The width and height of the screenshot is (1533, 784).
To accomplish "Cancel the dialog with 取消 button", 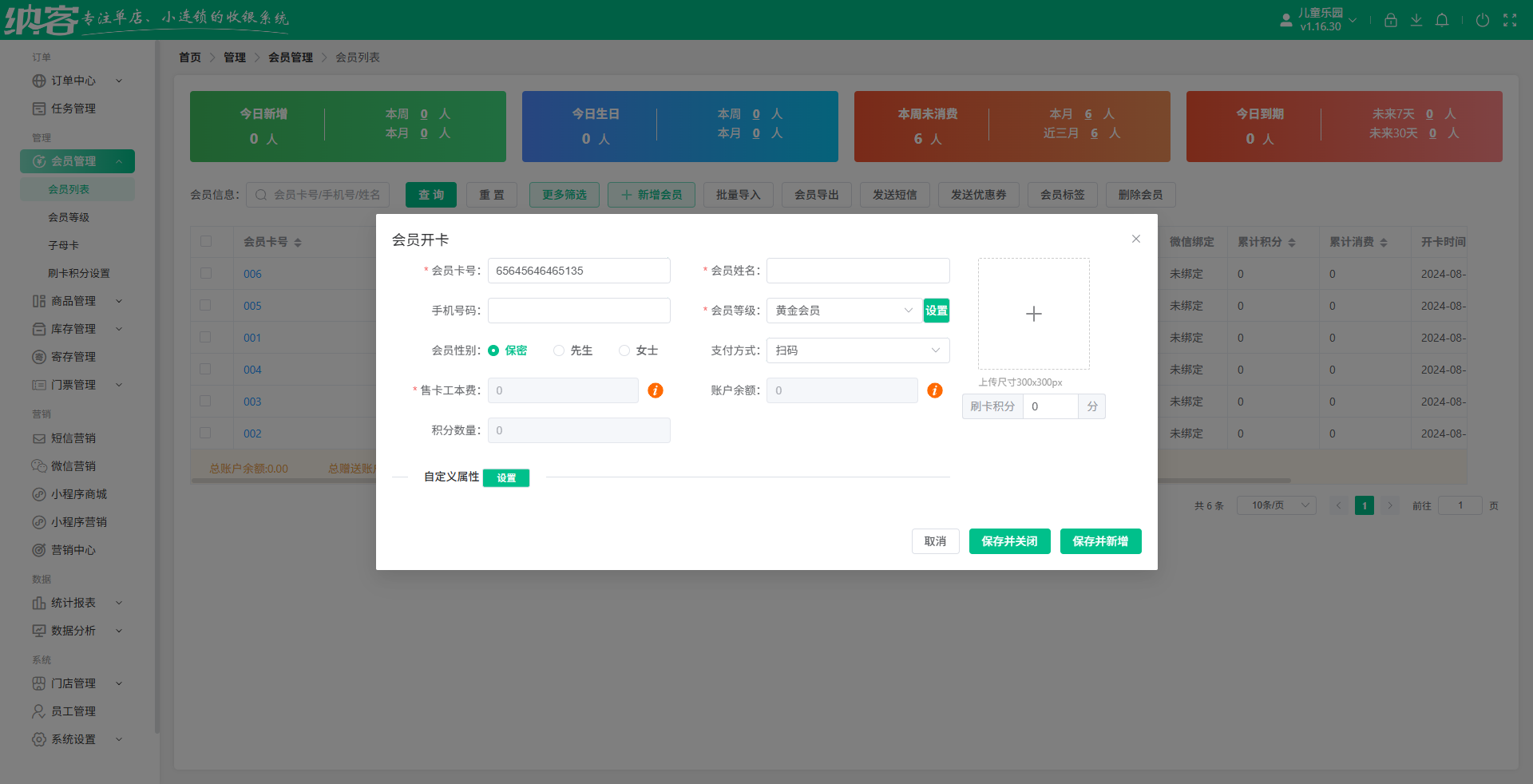I will 935,541.
